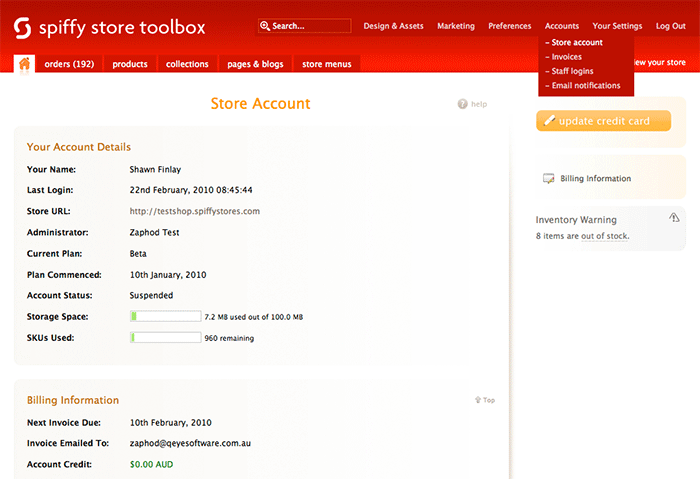This screenshot has height=479, width=700.
Task: Click the zaphod@qeyesoftware.com.au email
Action: (x=190, y=443)
